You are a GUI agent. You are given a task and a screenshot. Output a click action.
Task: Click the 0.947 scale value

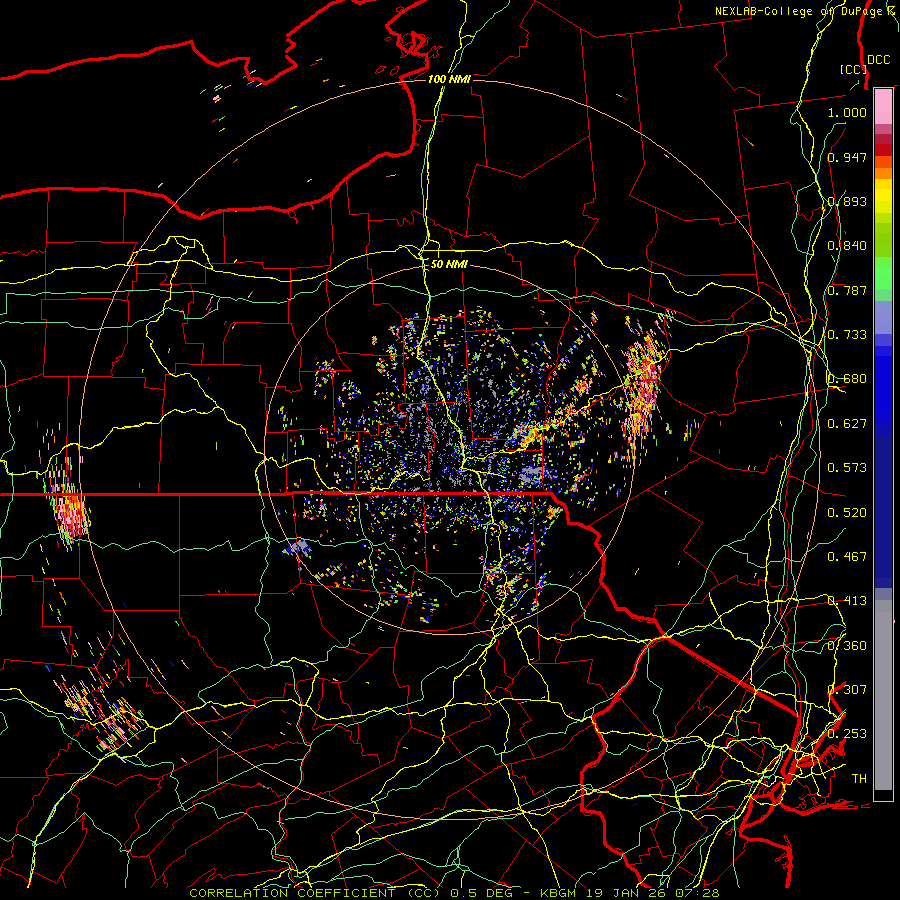click(x=847, y=157)
